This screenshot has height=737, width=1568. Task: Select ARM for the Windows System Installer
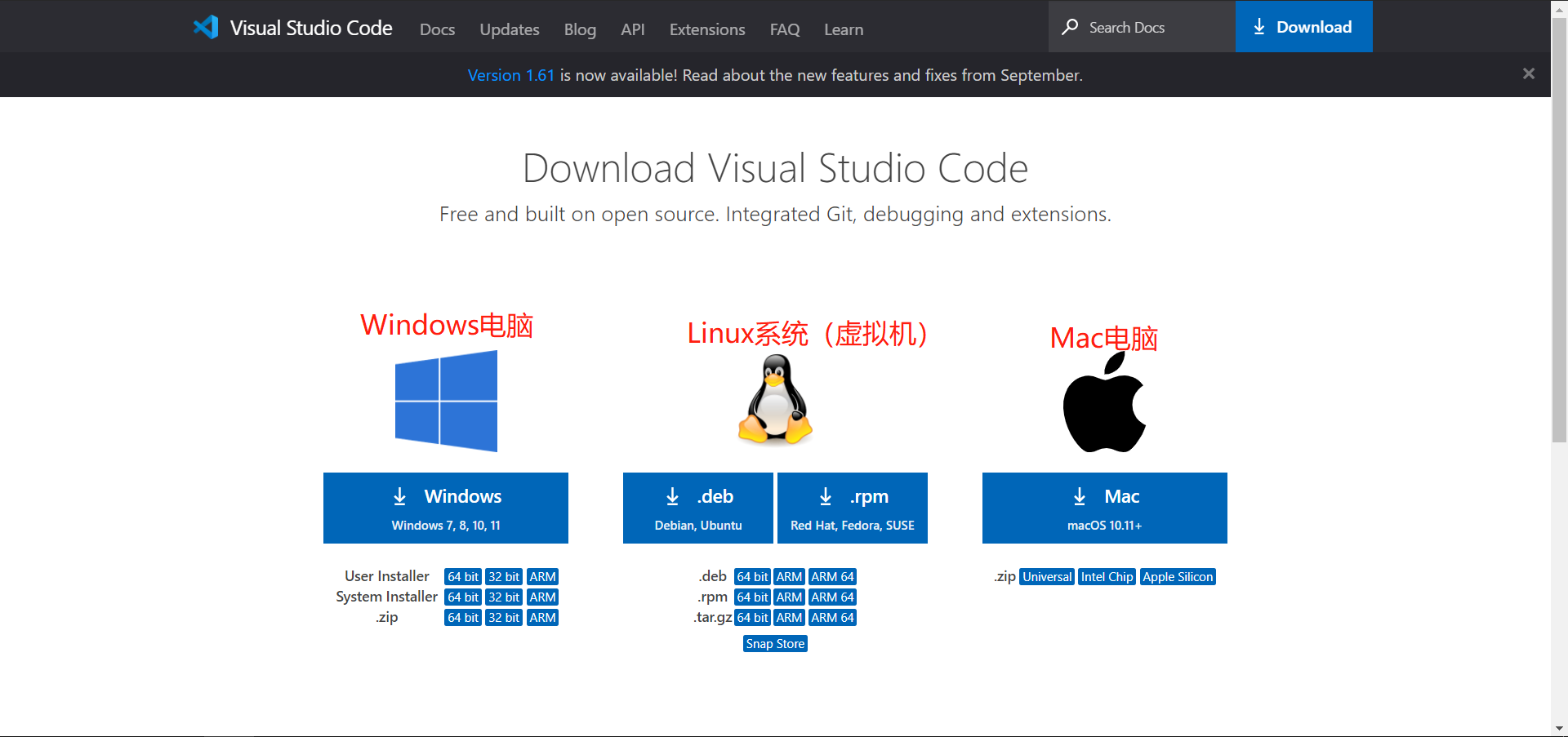click(x=542, y=597)
